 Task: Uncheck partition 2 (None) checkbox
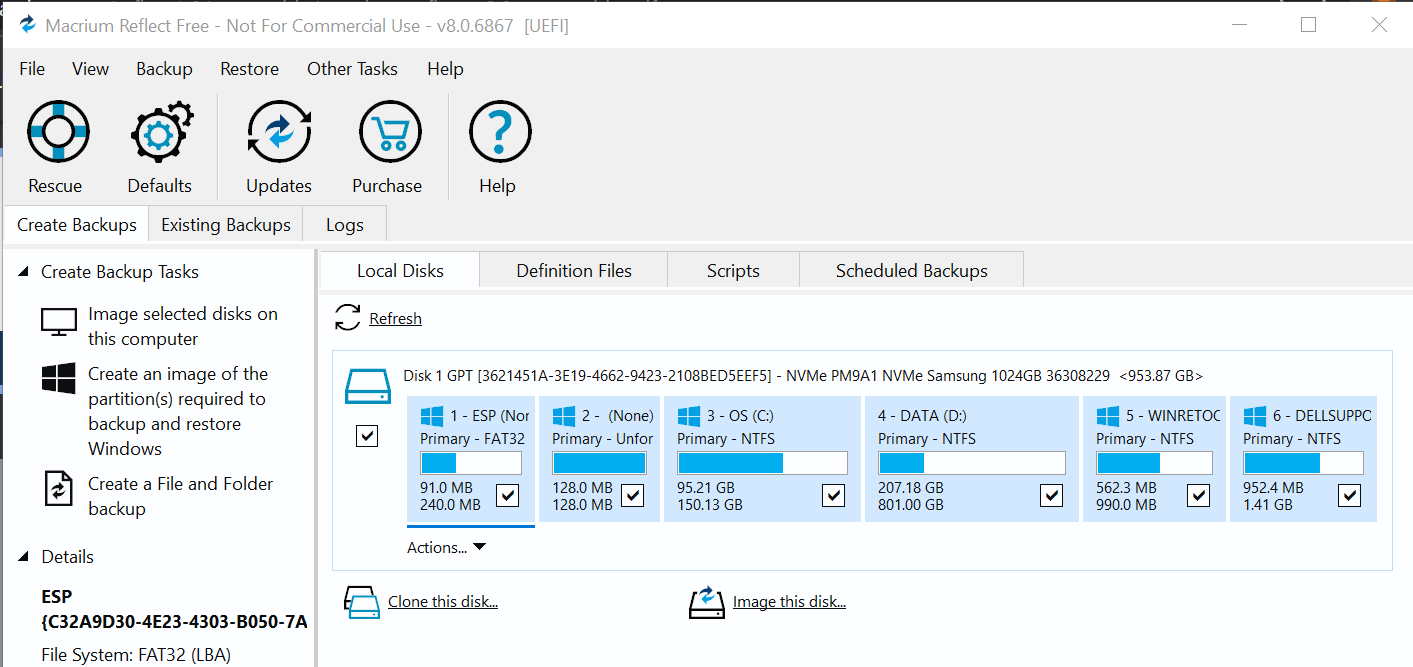pyautogui.click(x=632, y=495)
